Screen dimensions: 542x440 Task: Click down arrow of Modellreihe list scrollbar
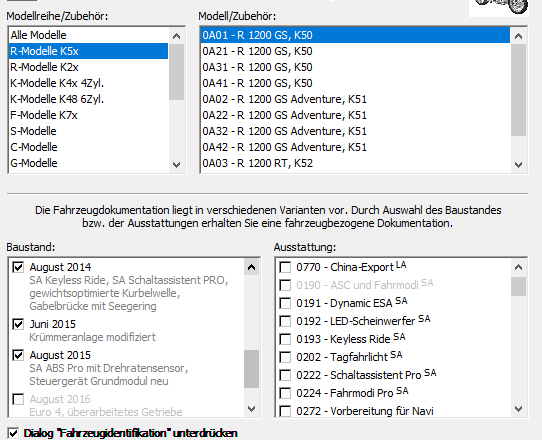pos(177,165)
